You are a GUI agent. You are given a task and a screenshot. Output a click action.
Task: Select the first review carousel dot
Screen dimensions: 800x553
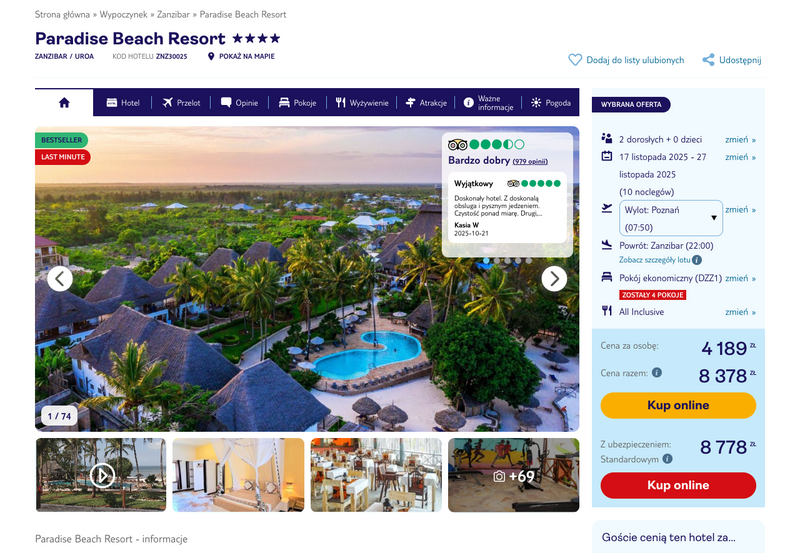click(486, 261)
